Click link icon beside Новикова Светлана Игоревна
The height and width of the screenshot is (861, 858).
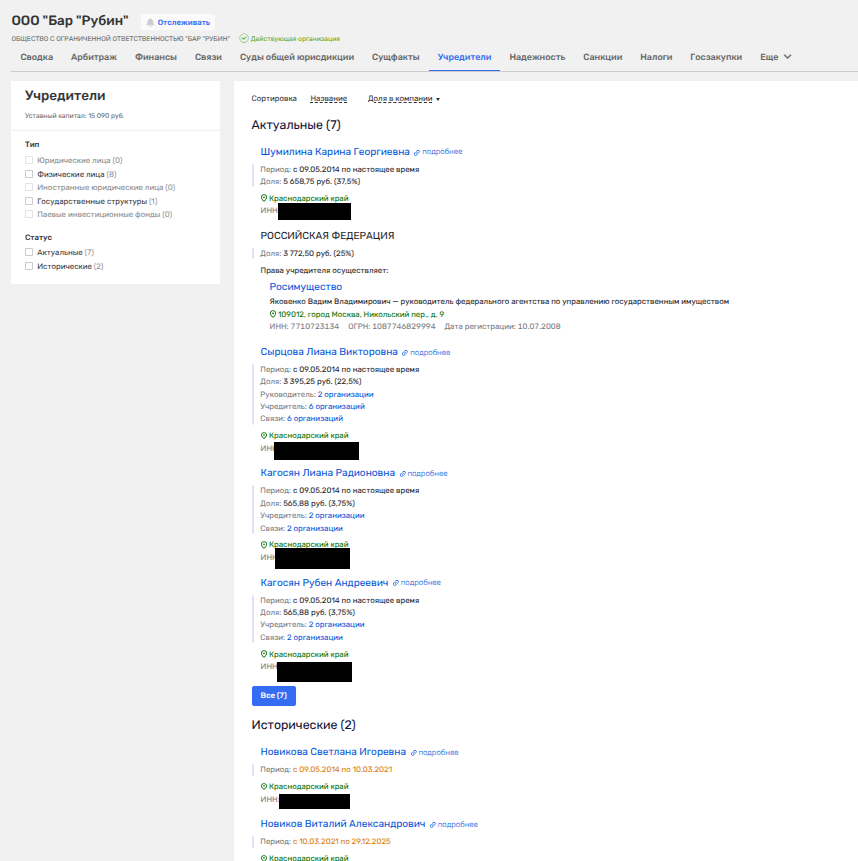click(413, 753)
